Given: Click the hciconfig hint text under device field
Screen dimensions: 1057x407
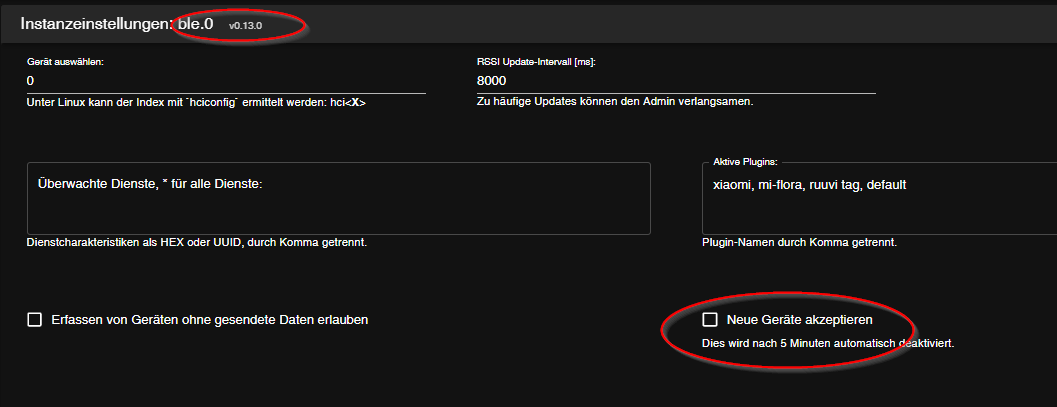Looking at the screenshot, I should pyautogui.click(x=195, y=102).
